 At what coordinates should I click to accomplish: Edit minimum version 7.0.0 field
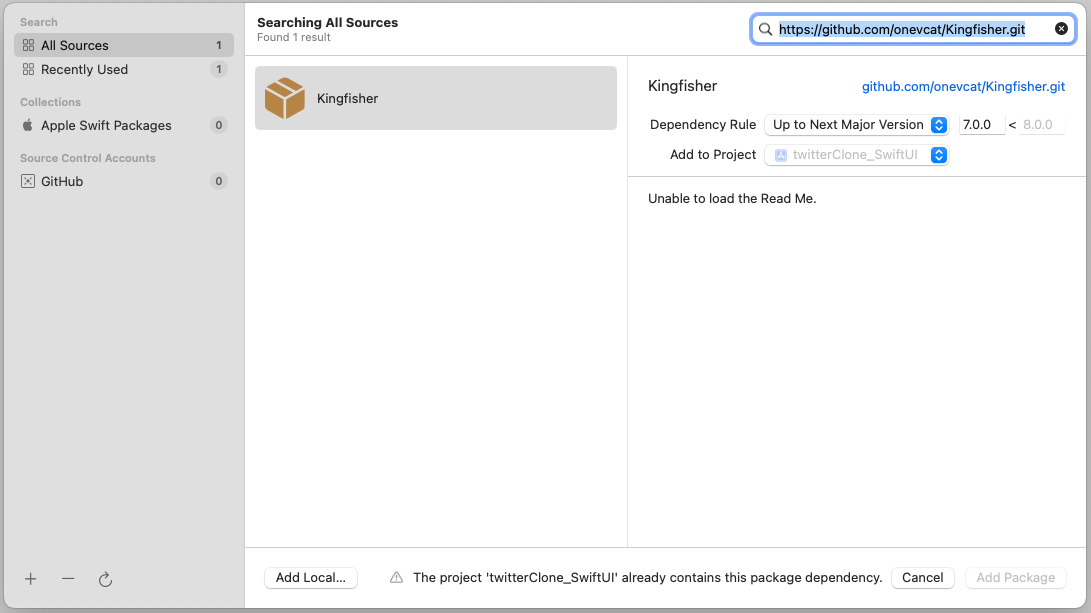(x=981, y=125)
